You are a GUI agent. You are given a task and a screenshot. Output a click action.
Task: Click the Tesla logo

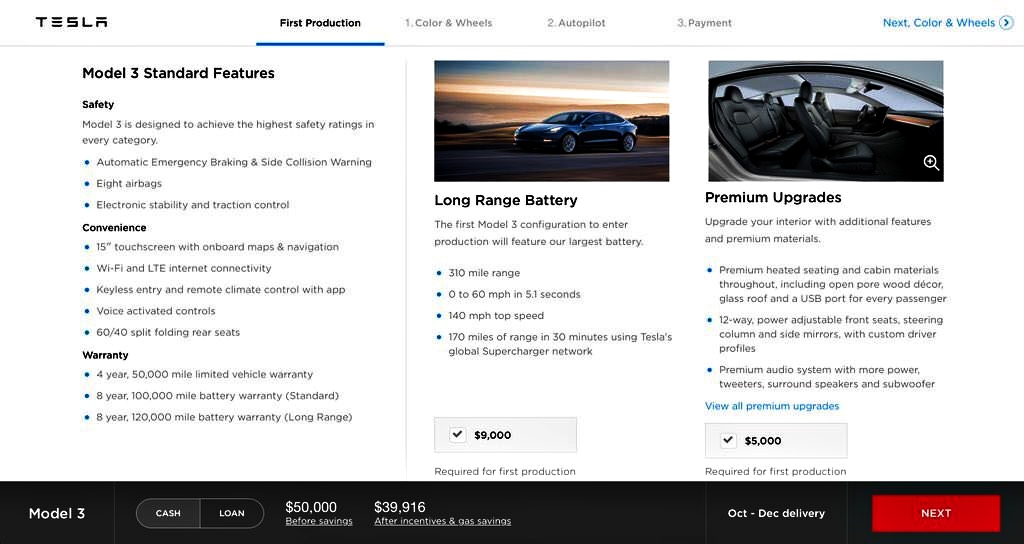pyautogui.click(x=71, y=22)
